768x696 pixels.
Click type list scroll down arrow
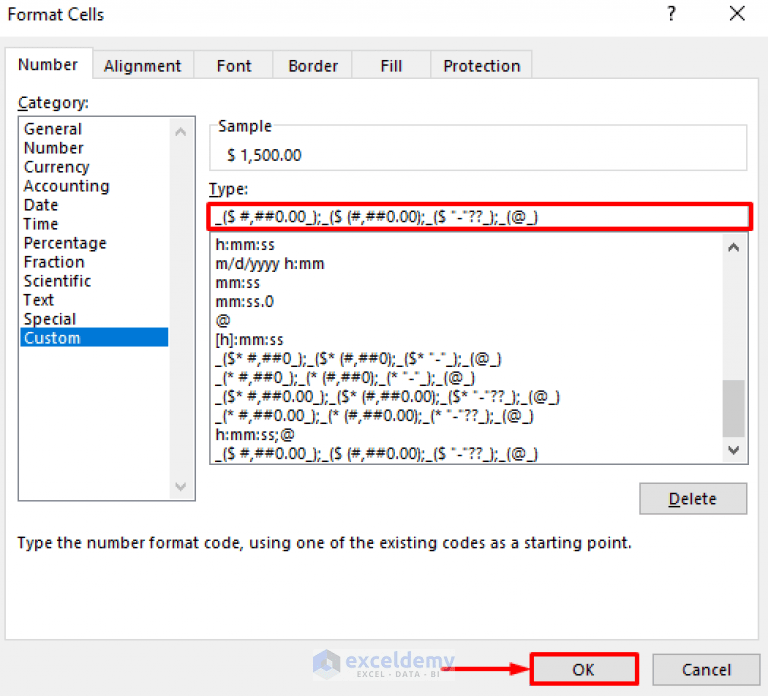click(734, 450)
